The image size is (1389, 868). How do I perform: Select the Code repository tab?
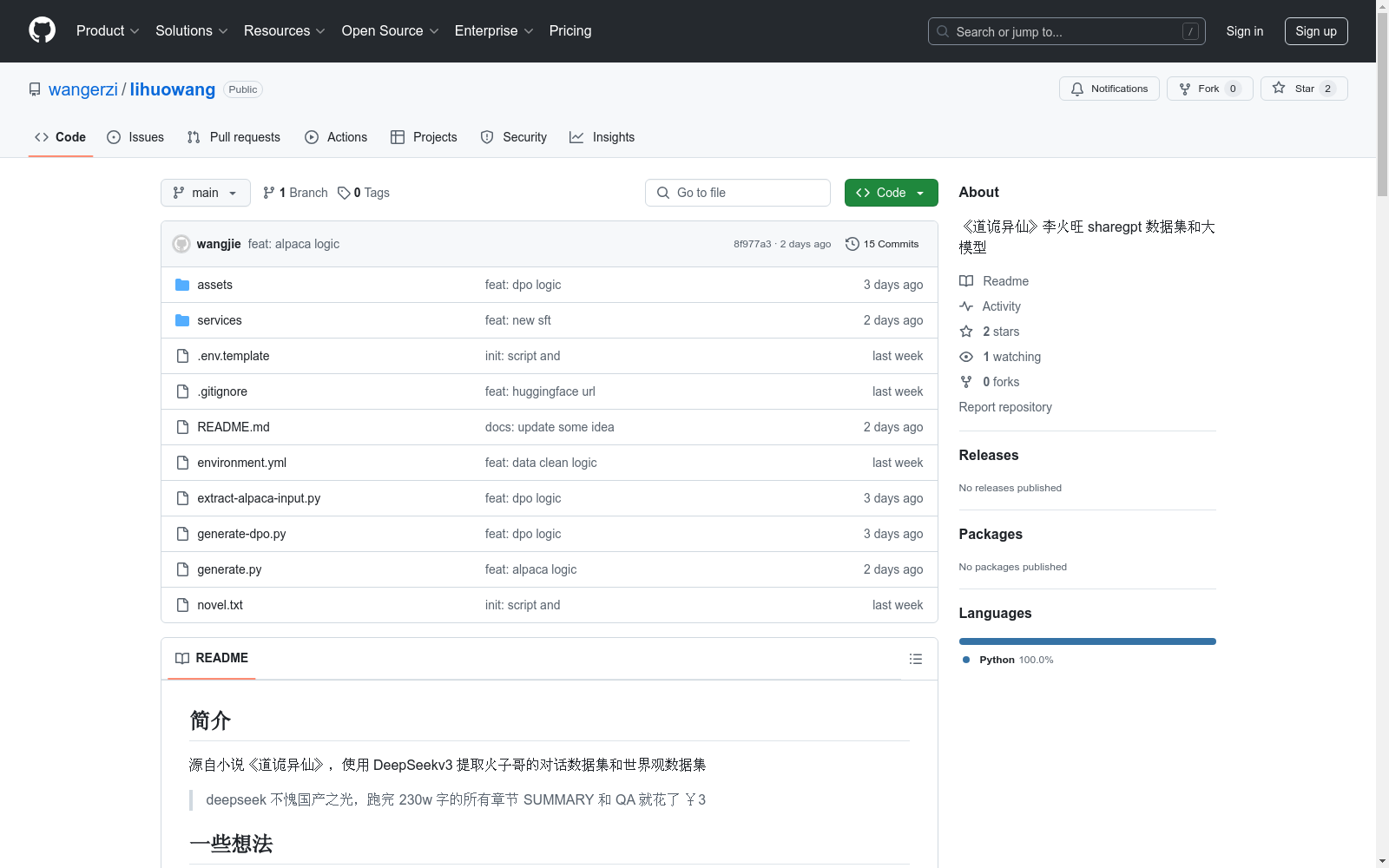pyautogui.click(x=61, y=137)
